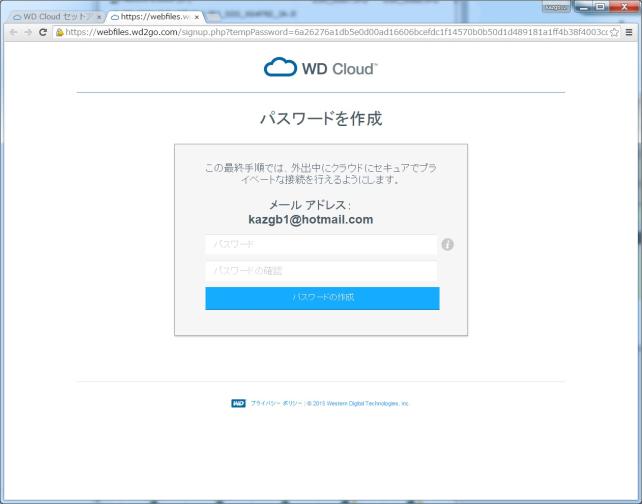Click the パスワードを作成 heading
The width and height of the screenshot is (642, 504).
click(321, 118)
